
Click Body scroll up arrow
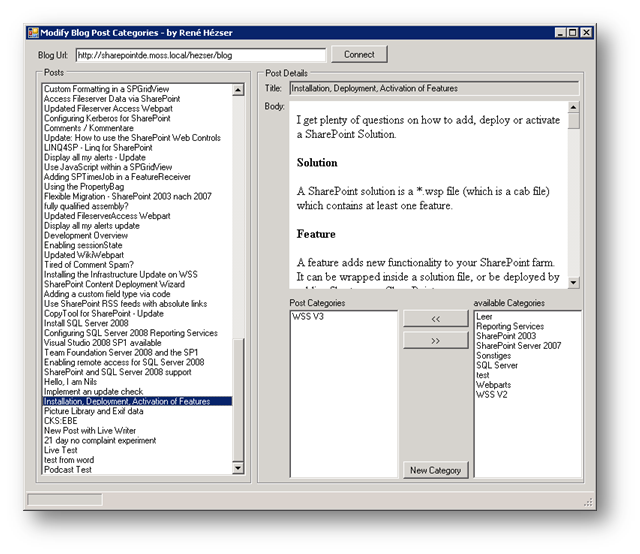tap(573, 107)
